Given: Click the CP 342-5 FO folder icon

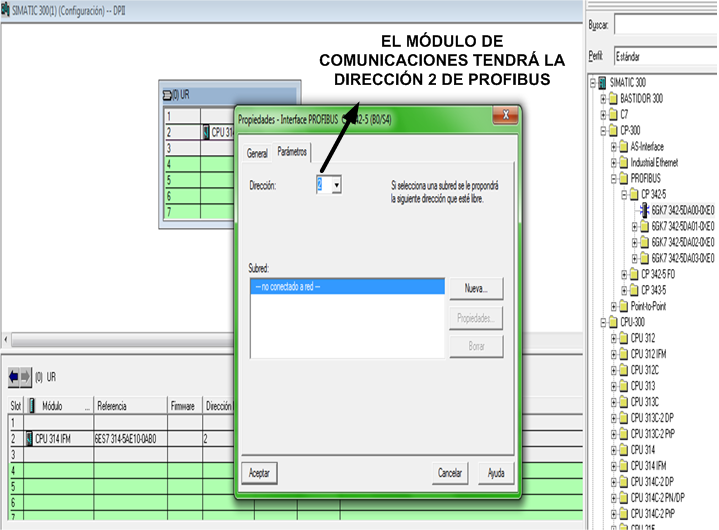Looking at the screenshot, I should 634,274.
